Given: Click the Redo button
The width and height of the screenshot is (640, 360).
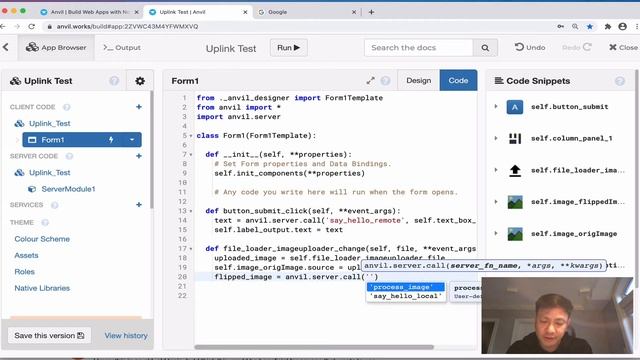Looking at the screenshot, I should [577, 47].
